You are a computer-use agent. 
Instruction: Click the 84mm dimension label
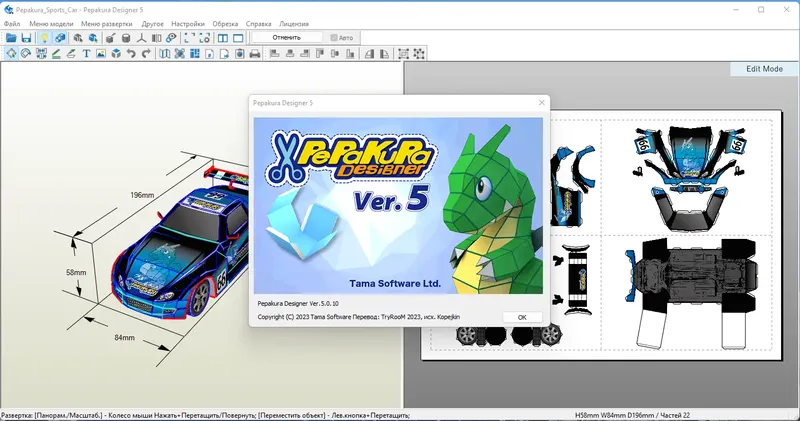[124, 337]
